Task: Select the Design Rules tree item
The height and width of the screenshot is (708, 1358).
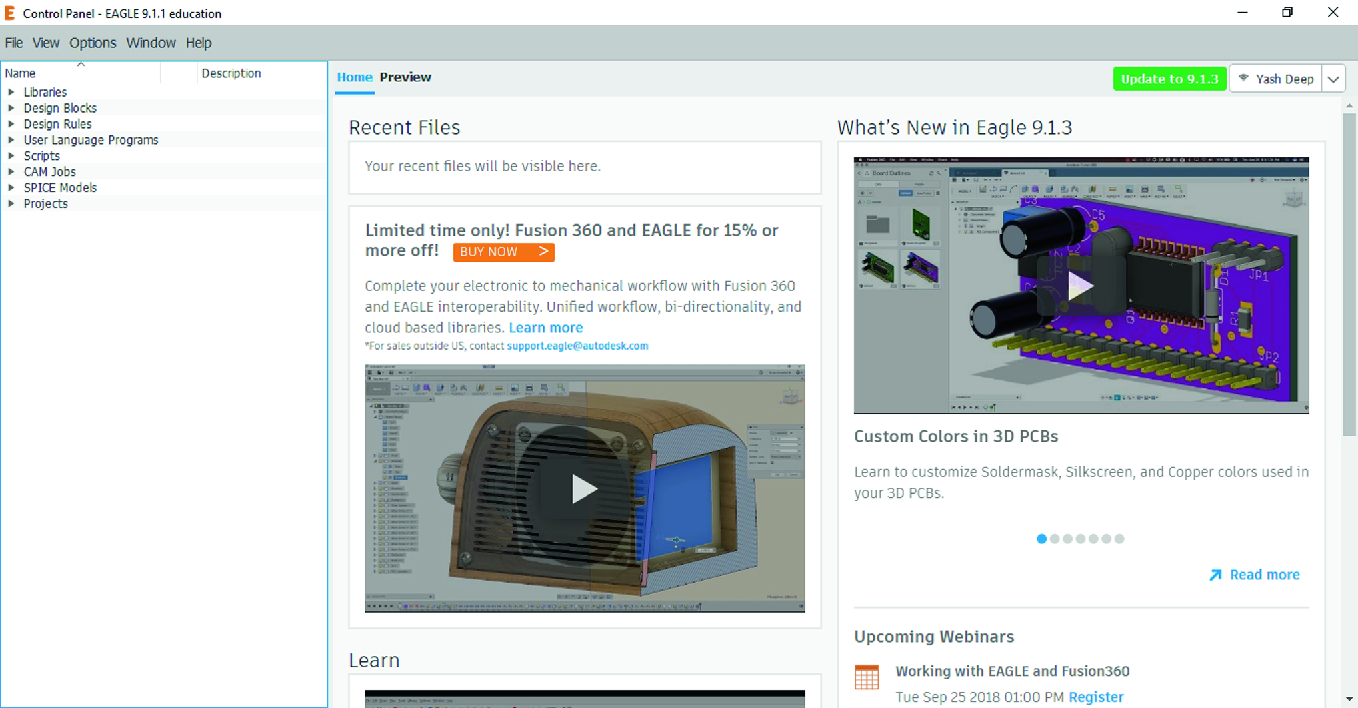Action: 58,124
